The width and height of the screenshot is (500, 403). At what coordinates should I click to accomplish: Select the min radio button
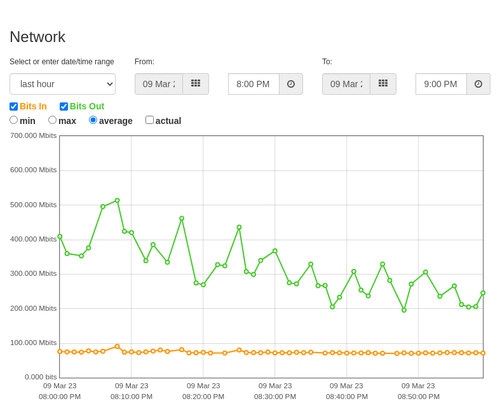pos(14,120)
